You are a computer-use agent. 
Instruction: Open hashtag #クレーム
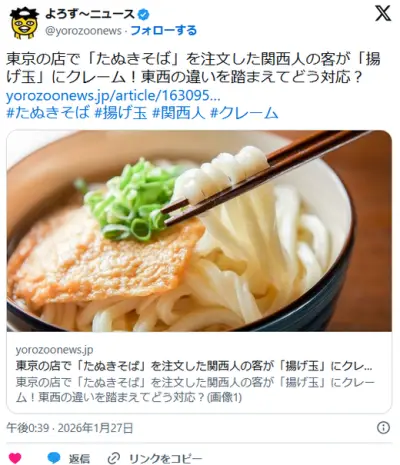[244, 113]
